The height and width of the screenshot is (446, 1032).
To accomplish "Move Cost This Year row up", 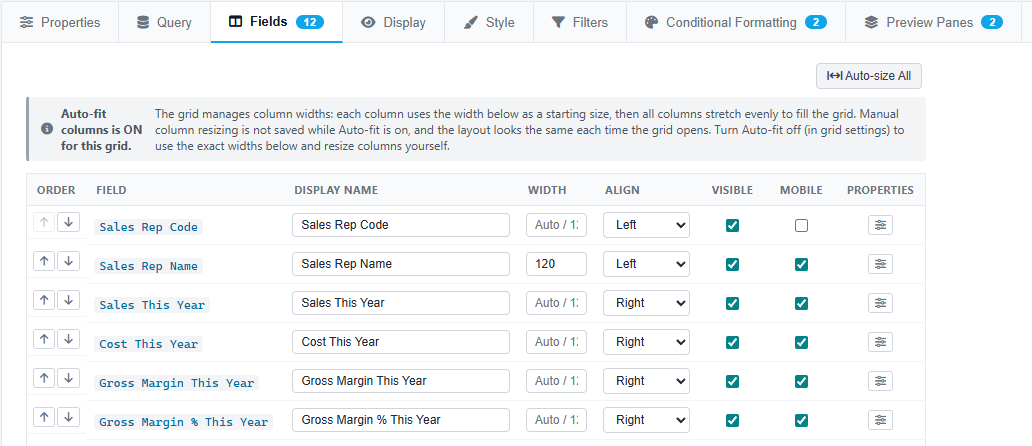I will (44, 339).
